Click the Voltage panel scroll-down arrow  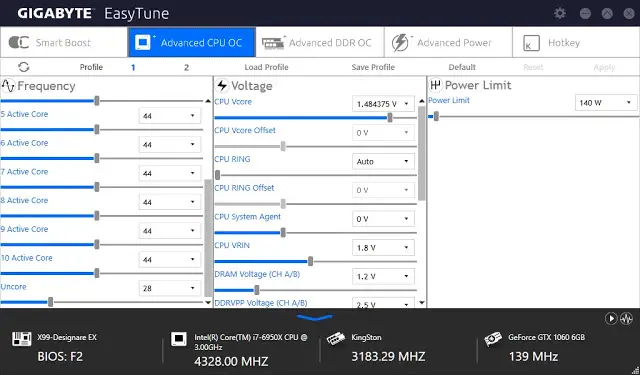[x=422, y=303]
